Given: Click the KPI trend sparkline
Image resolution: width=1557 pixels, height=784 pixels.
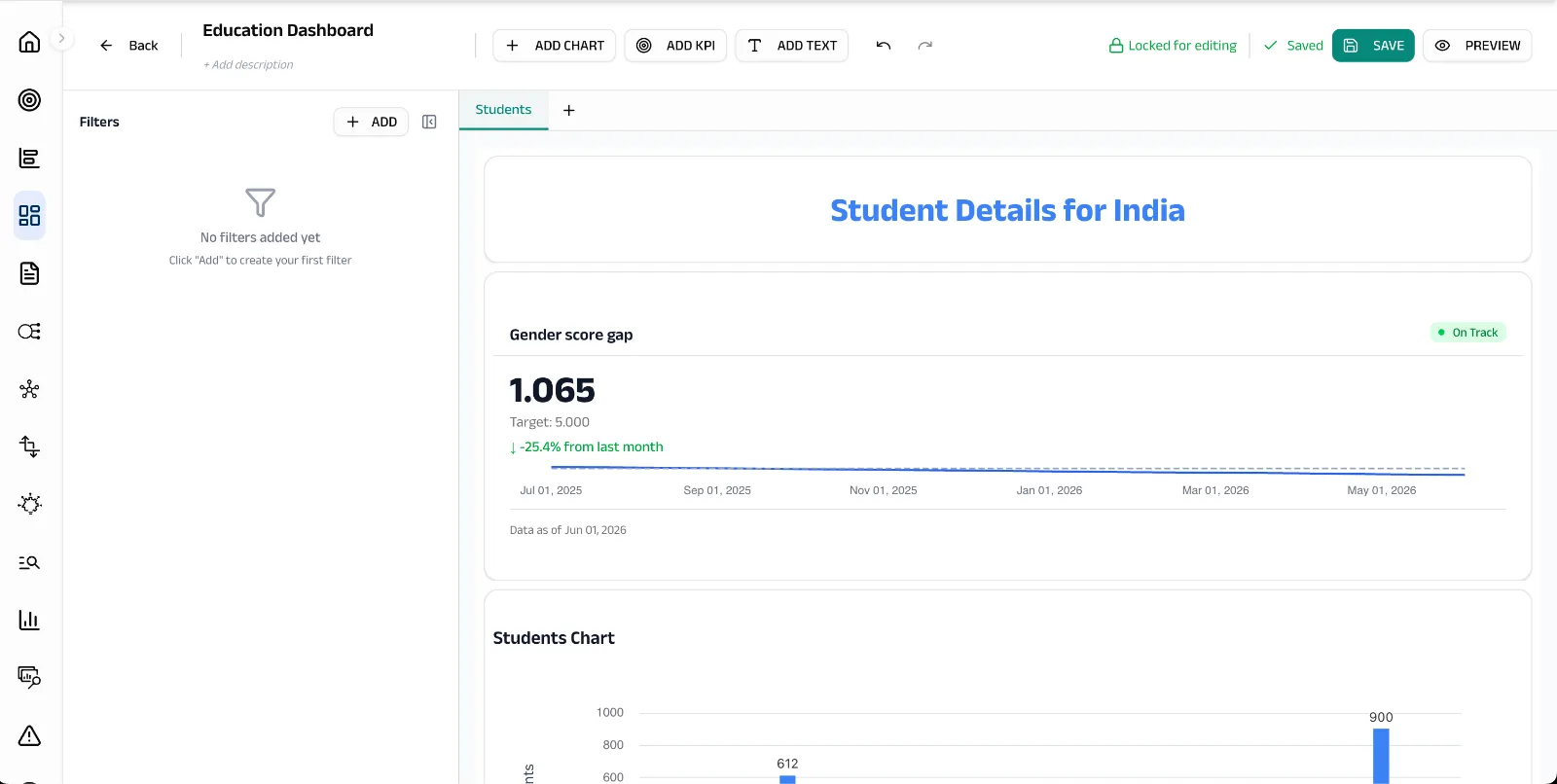Looking at the screenshot, I should (x=1007, y=471).
